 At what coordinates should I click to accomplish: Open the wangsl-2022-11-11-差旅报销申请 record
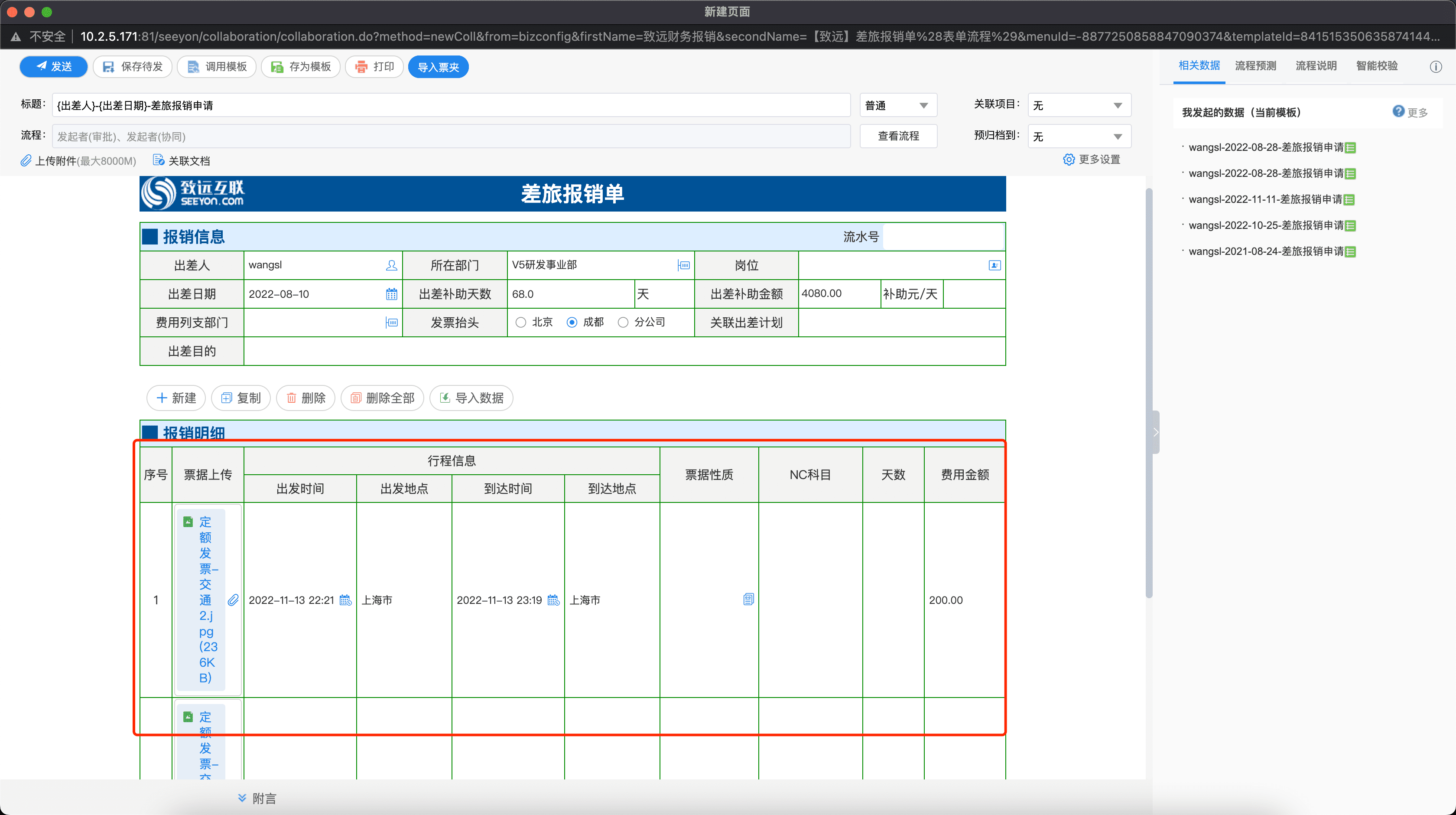tap(1265, 199)
